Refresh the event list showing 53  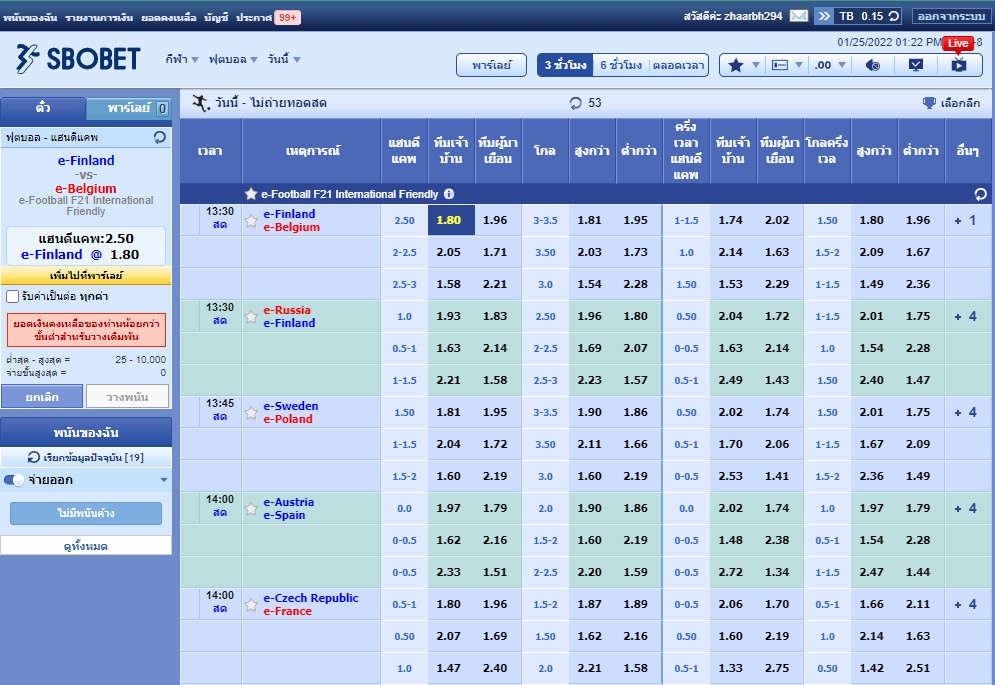tap(576, 103)
